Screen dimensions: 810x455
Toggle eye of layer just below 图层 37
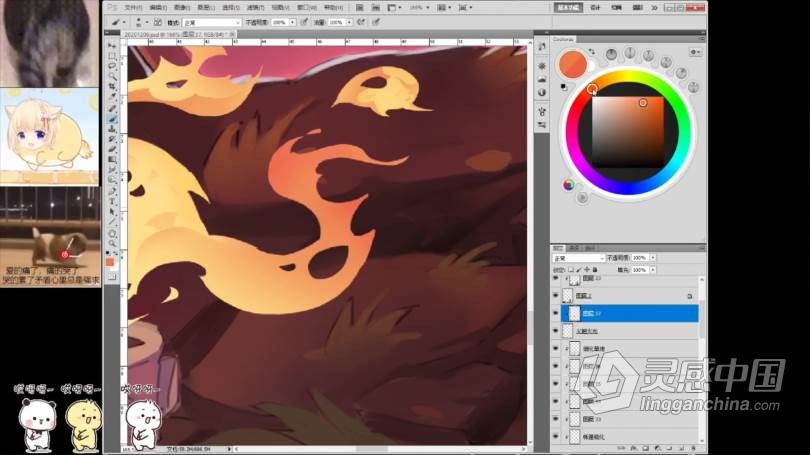tap(556, 331)
